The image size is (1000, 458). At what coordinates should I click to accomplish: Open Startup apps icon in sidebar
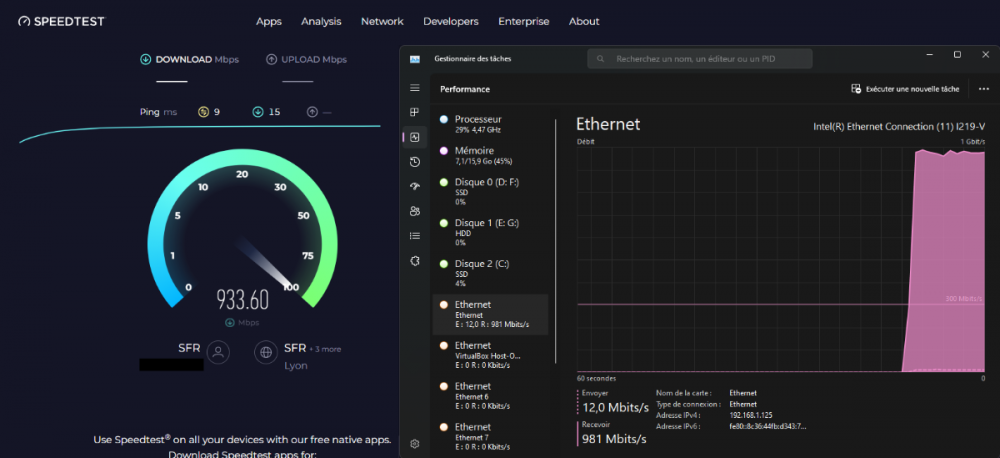coord(415,186)
